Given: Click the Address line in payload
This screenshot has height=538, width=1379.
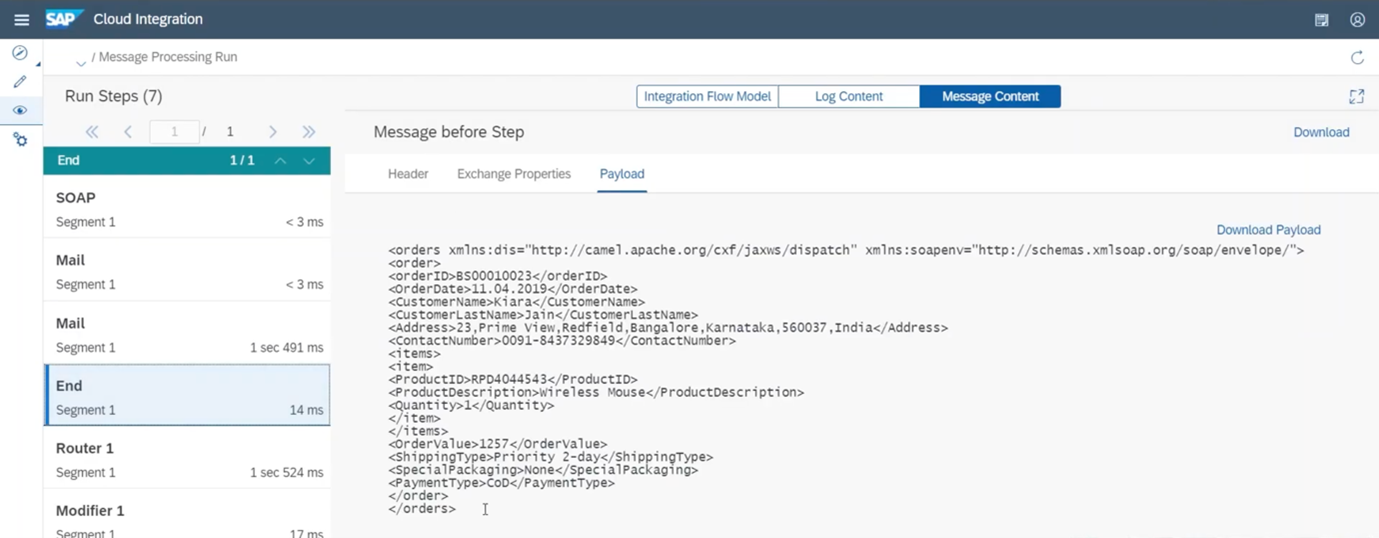Looking at the screenshot, I should click(668, 328).
